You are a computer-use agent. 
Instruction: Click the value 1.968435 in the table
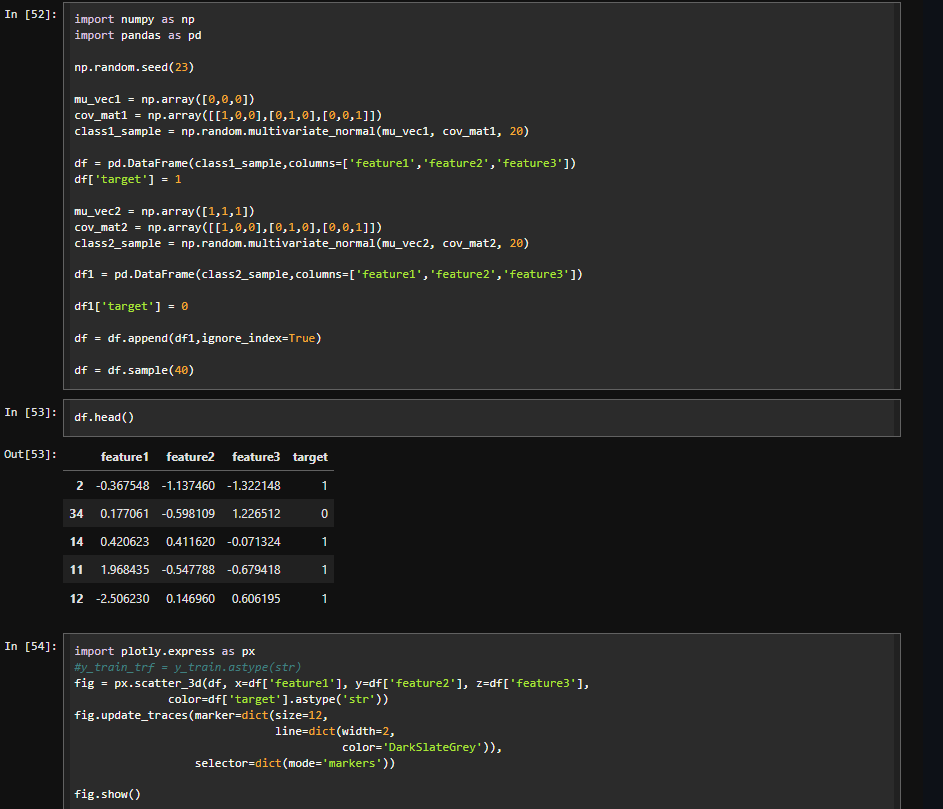pyautogui.click(x=124, y=570)
